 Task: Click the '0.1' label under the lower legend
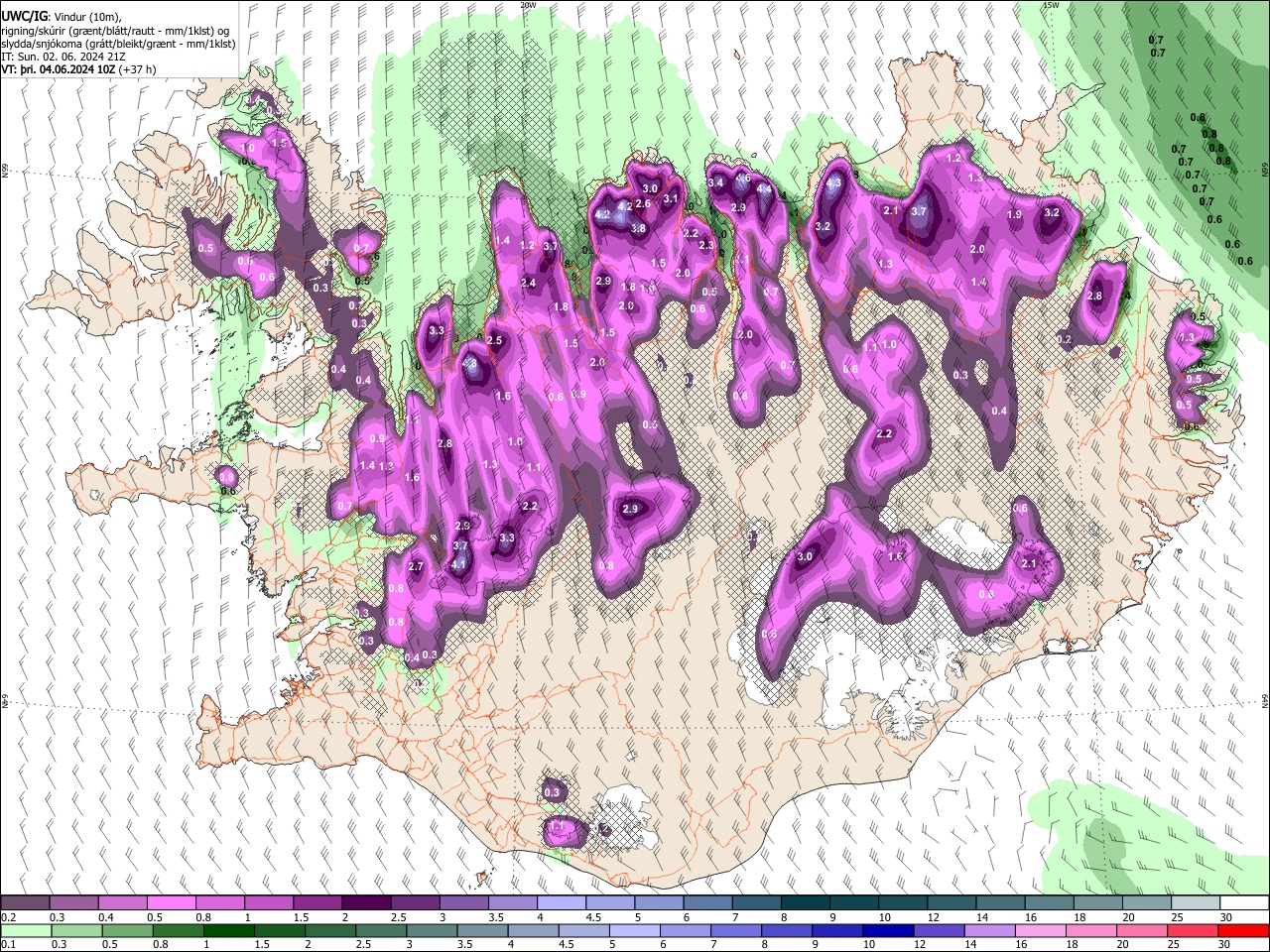tap(8, 945)
